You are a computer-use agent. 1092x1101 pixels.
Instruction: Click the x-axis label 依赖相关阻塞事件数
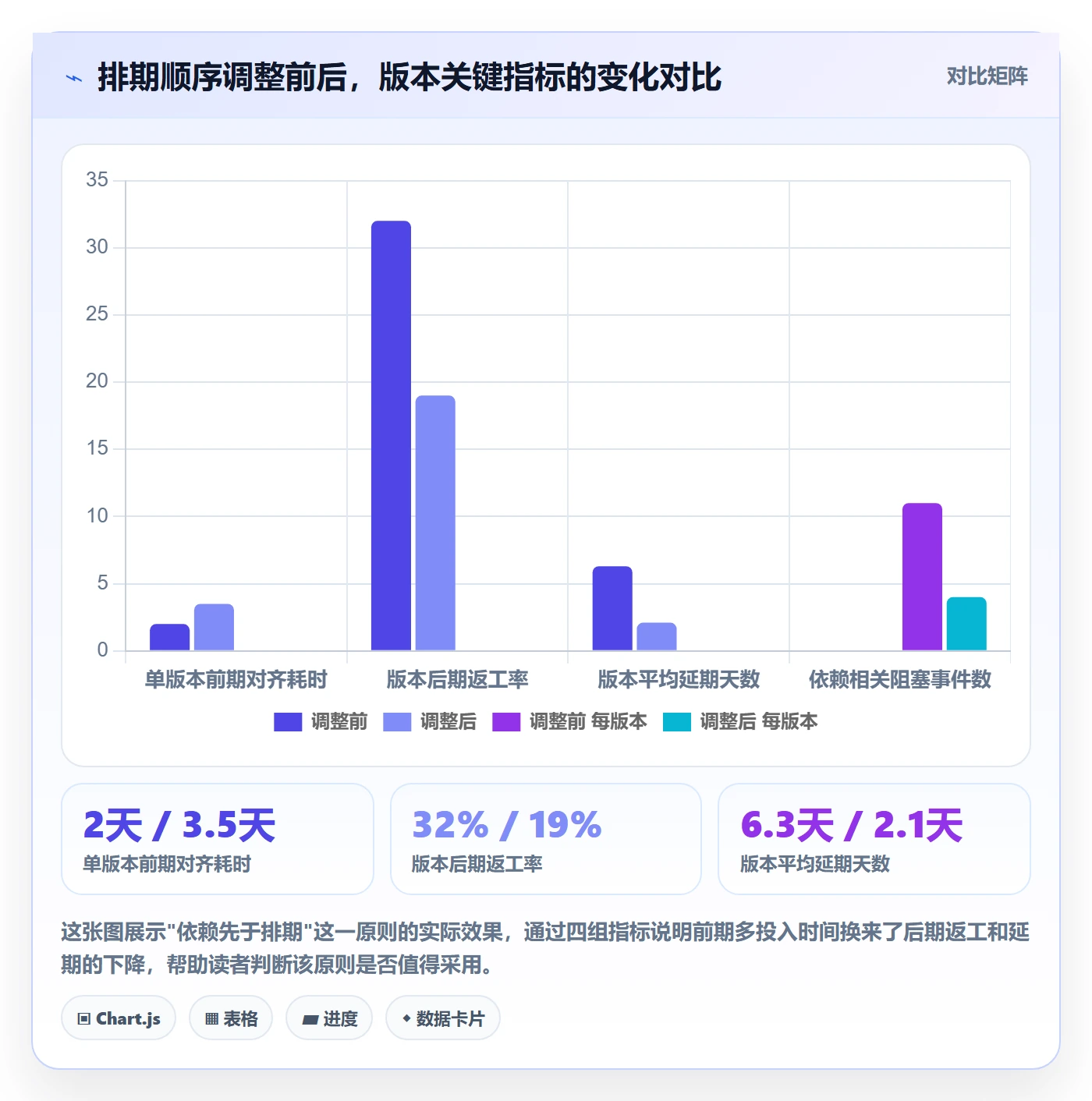pyautogui.click(x=900, y=680)
